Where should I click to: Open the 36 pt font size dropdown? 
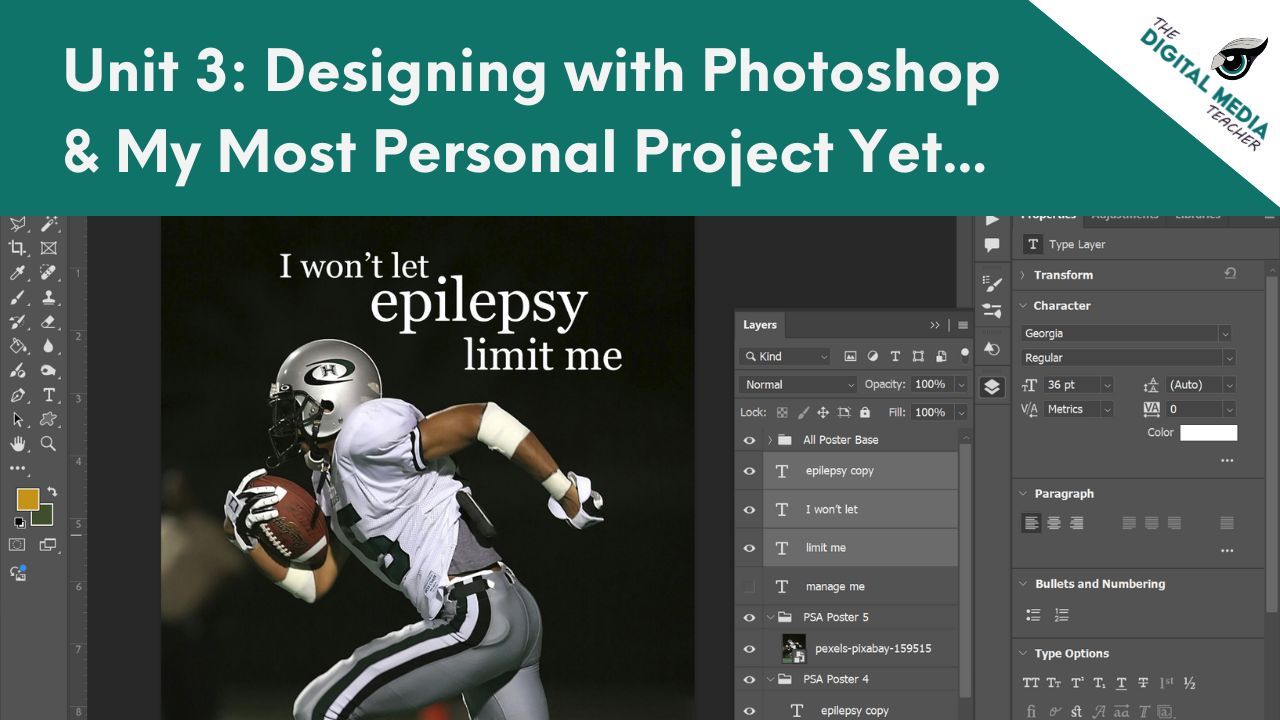click(1107, 385)
